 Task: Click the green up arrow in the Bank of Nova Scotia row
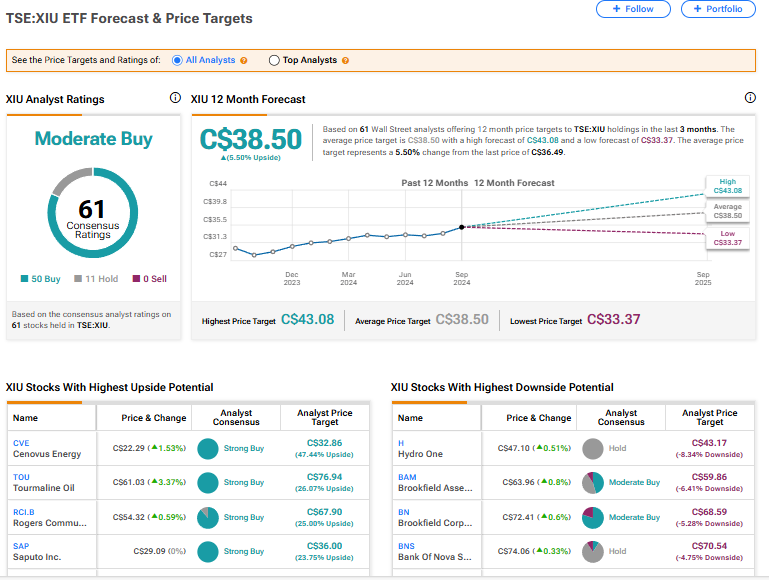pyautogui.click(x=539, y=551)
